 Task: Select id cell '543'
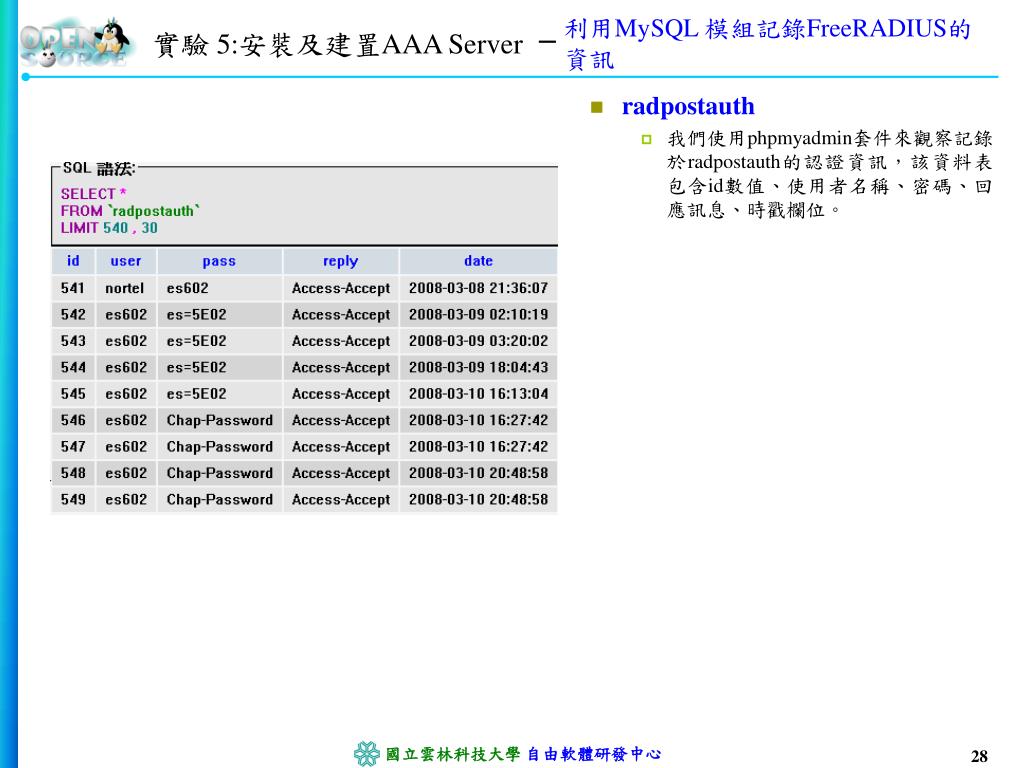pos(73,341)
